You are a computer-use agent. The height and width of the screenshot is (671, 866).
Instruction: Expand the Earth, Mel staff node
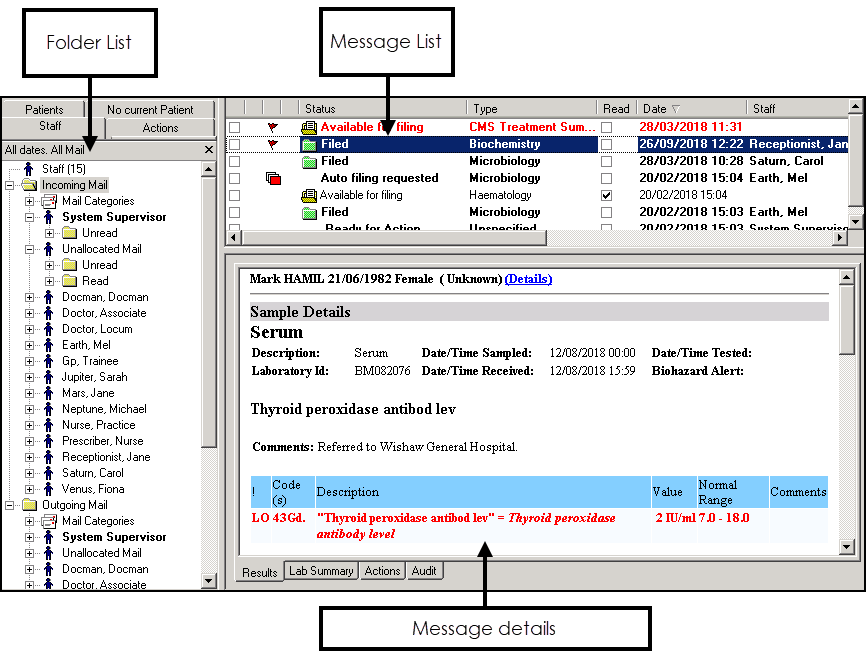30,345
